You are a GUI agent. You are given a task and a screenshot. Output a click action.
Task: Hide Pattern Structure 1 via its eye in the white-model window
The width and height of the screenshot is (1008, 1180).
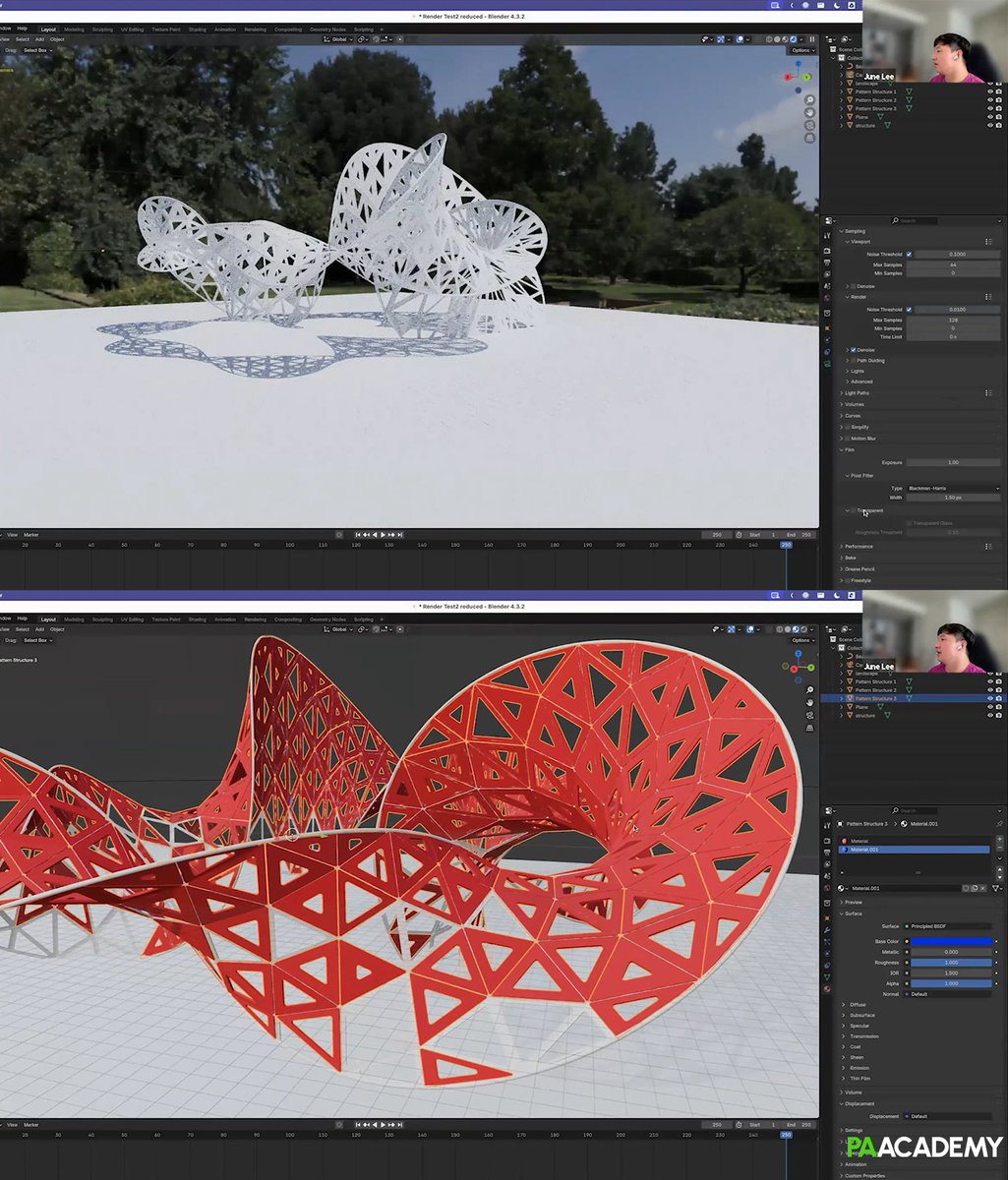tap(990, 91)
